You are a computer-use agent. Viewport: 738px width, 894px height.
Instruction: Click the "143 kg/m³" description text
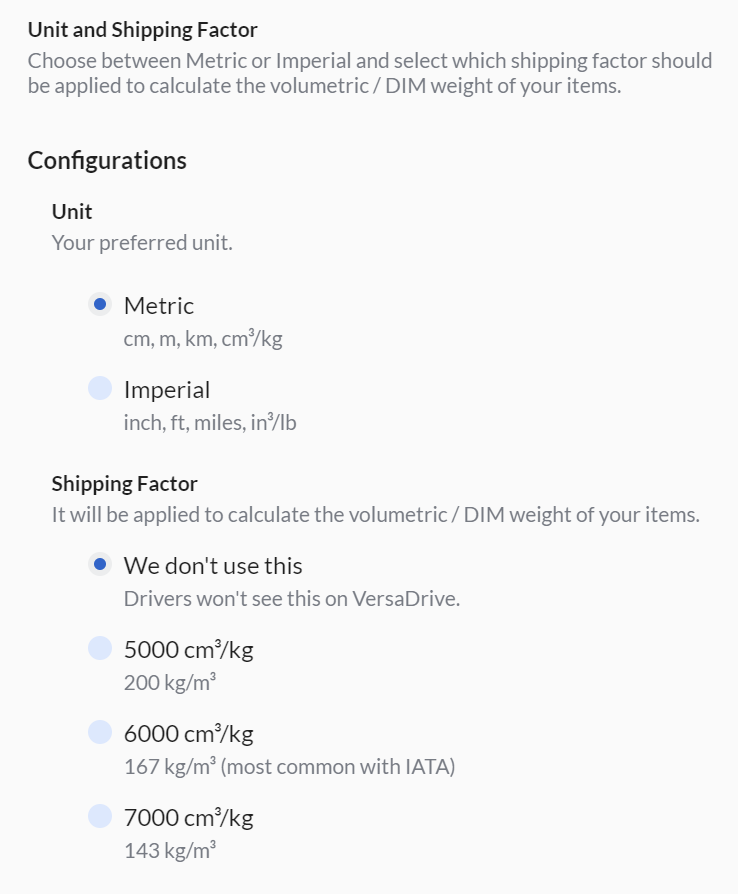171,851
